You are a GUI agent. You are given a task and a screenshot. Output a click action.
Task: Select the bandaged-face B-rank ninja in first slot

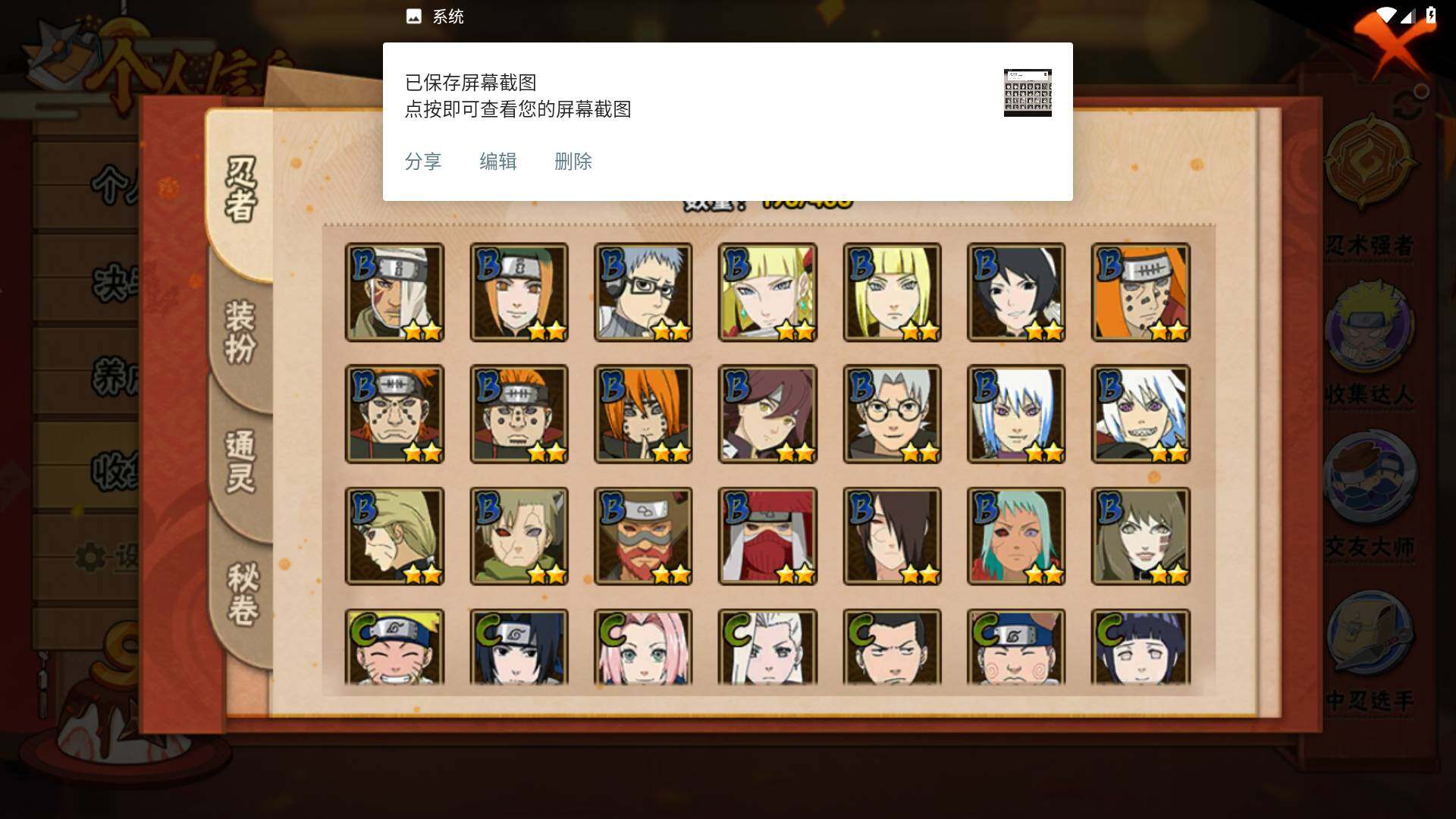(x=394, y=292)
